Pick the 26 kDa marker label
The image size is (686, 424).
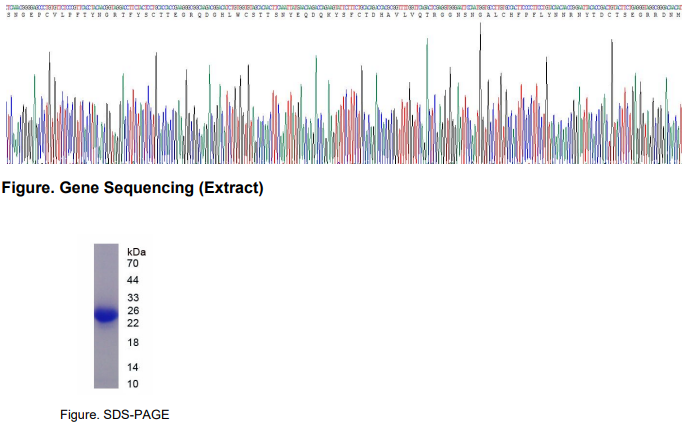pos(133,311)
